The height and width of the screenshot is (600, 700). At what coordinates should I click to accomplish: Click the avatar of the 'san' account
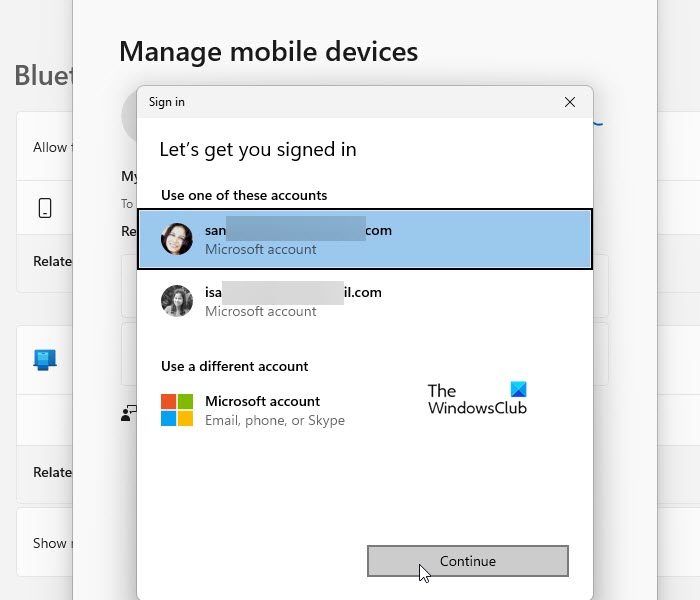tap(177, 239)
